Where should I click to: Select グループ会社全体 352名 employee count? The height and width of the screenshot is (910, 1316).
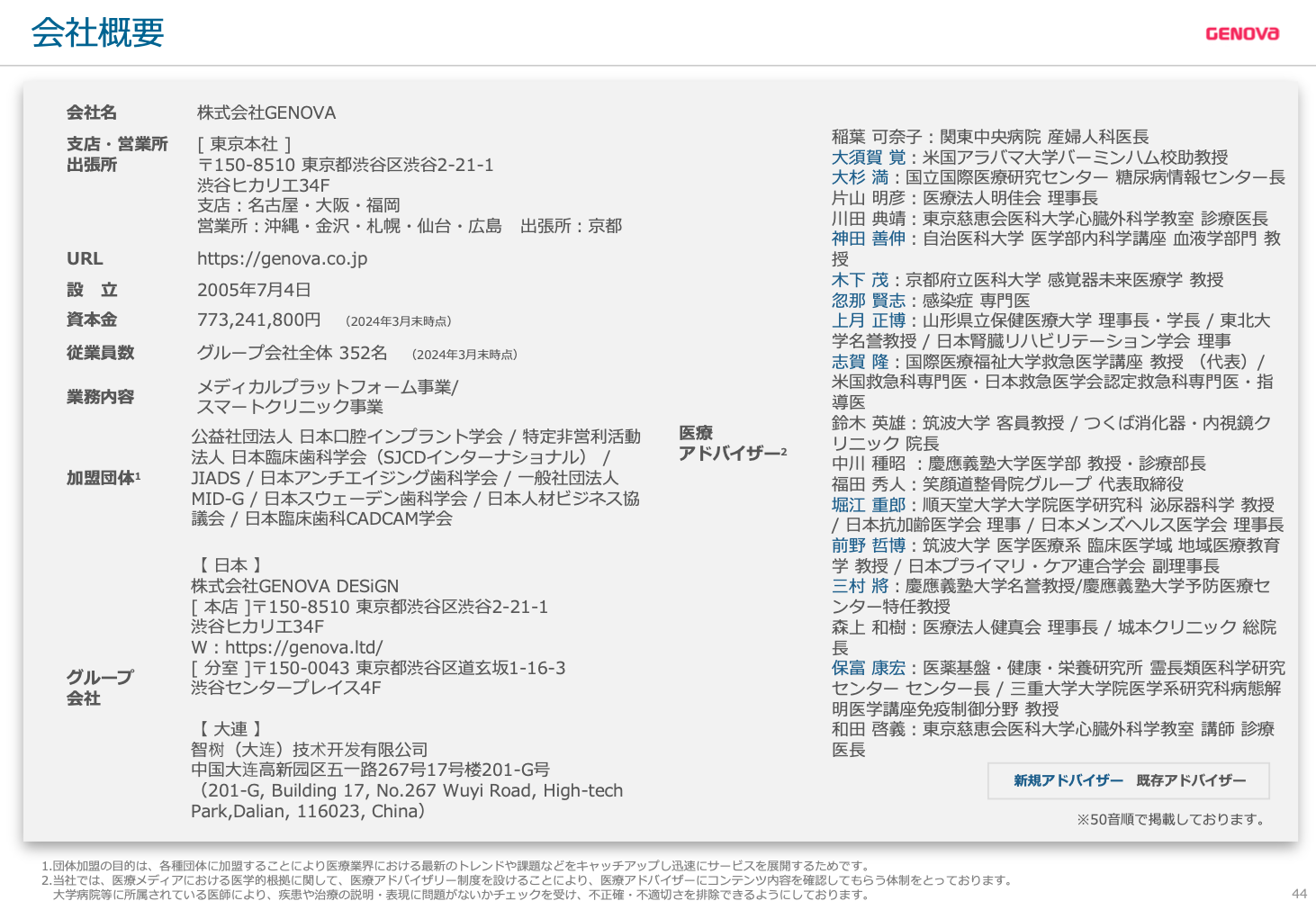[x=293, y=352]
